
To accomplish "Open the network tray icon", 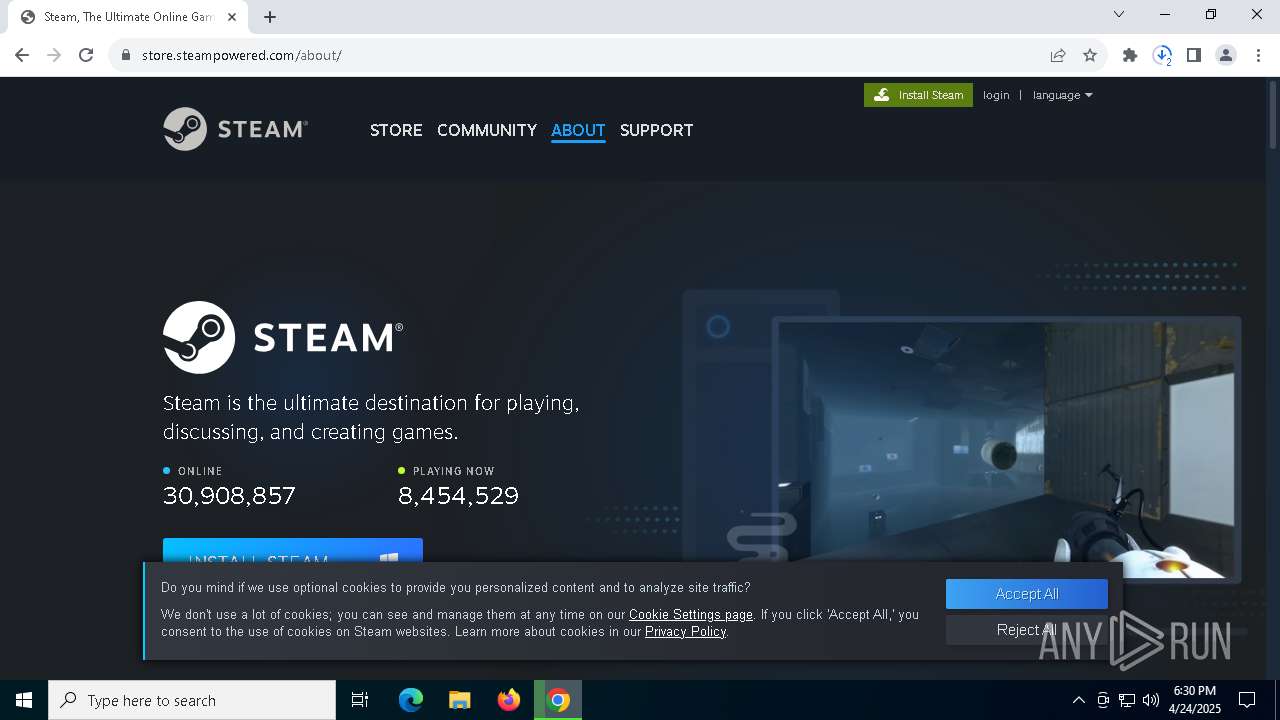I will click(x=1127, y=700).
